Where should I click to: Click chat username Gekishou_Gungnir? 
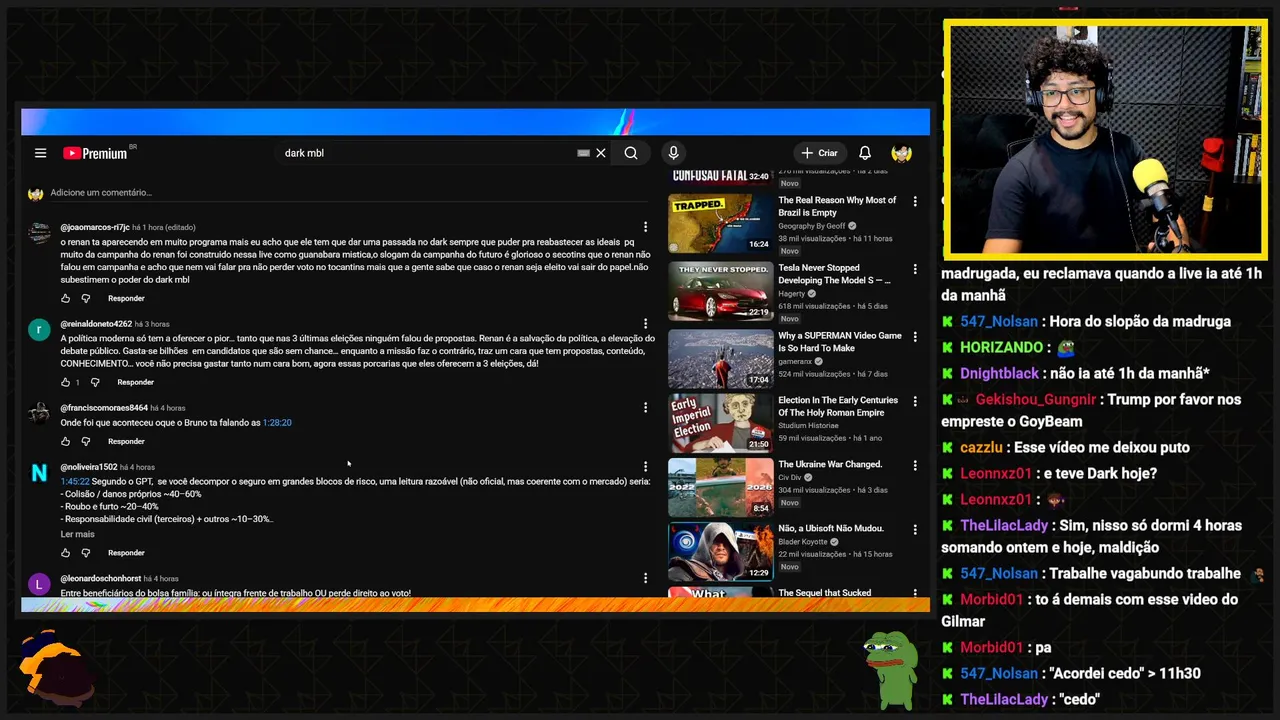[x=1035, y=399]
